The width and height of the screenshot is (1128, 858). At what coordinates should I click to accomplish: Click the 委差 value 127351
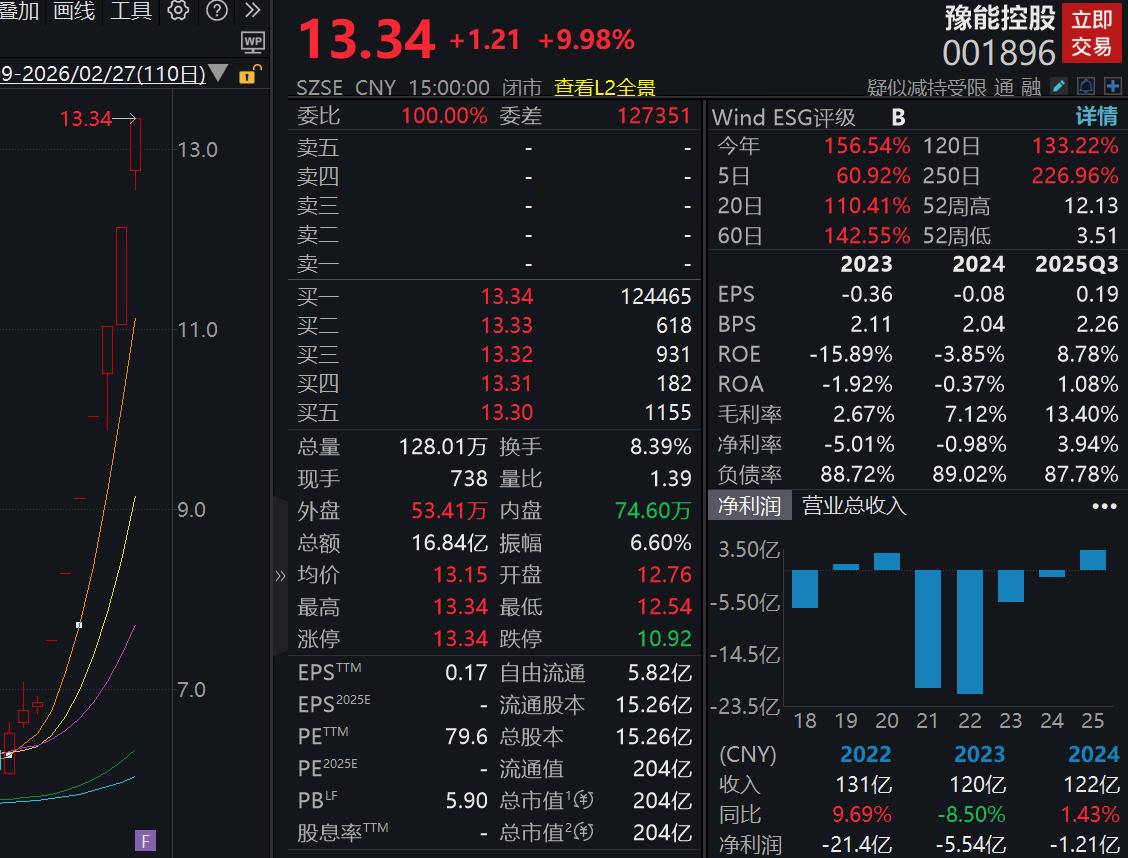pos(653,116)
